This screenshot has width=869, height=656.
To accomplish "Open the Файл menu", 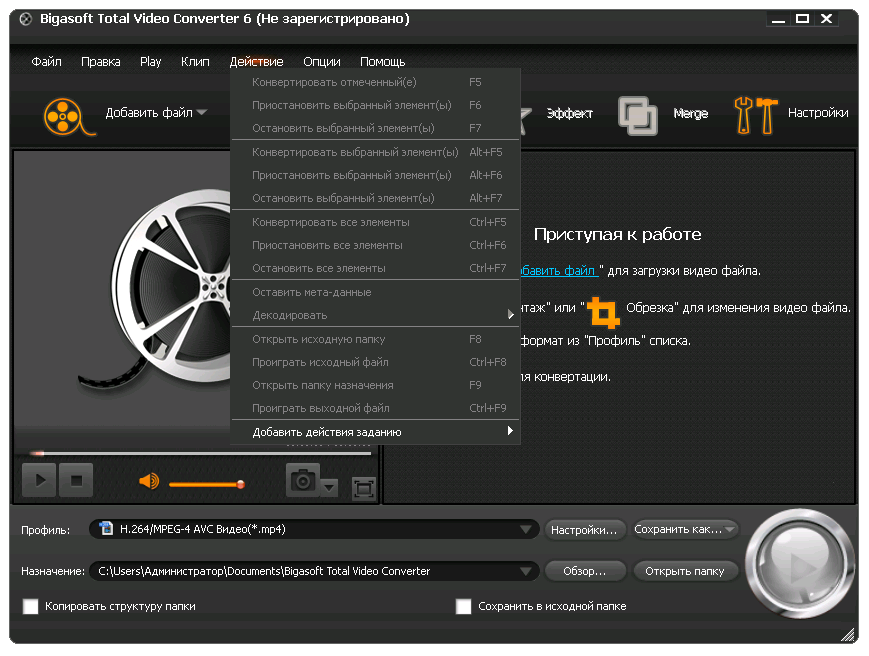I will coord(47,62).
